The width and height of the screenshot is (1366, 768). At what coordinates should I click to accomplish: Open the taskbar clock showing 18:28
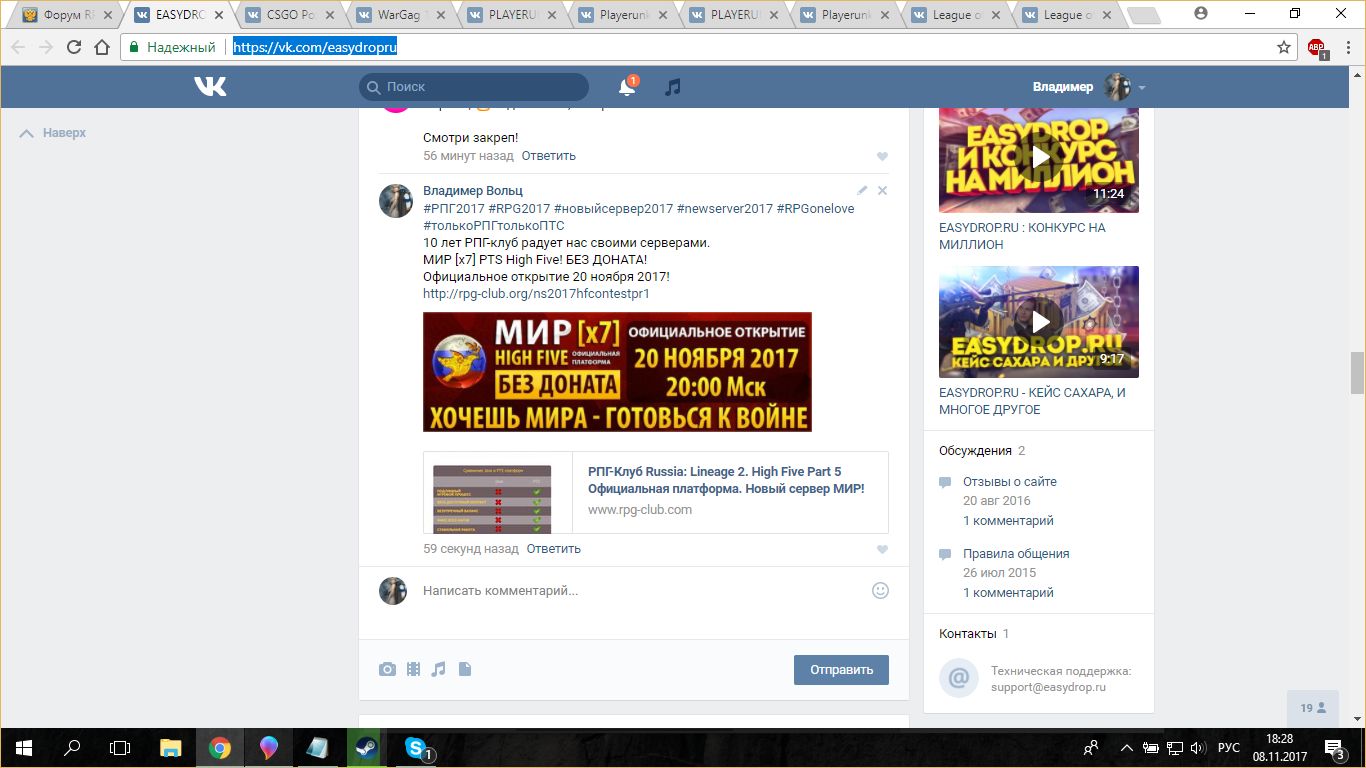pyautogui.click(x=1279, y=747)
